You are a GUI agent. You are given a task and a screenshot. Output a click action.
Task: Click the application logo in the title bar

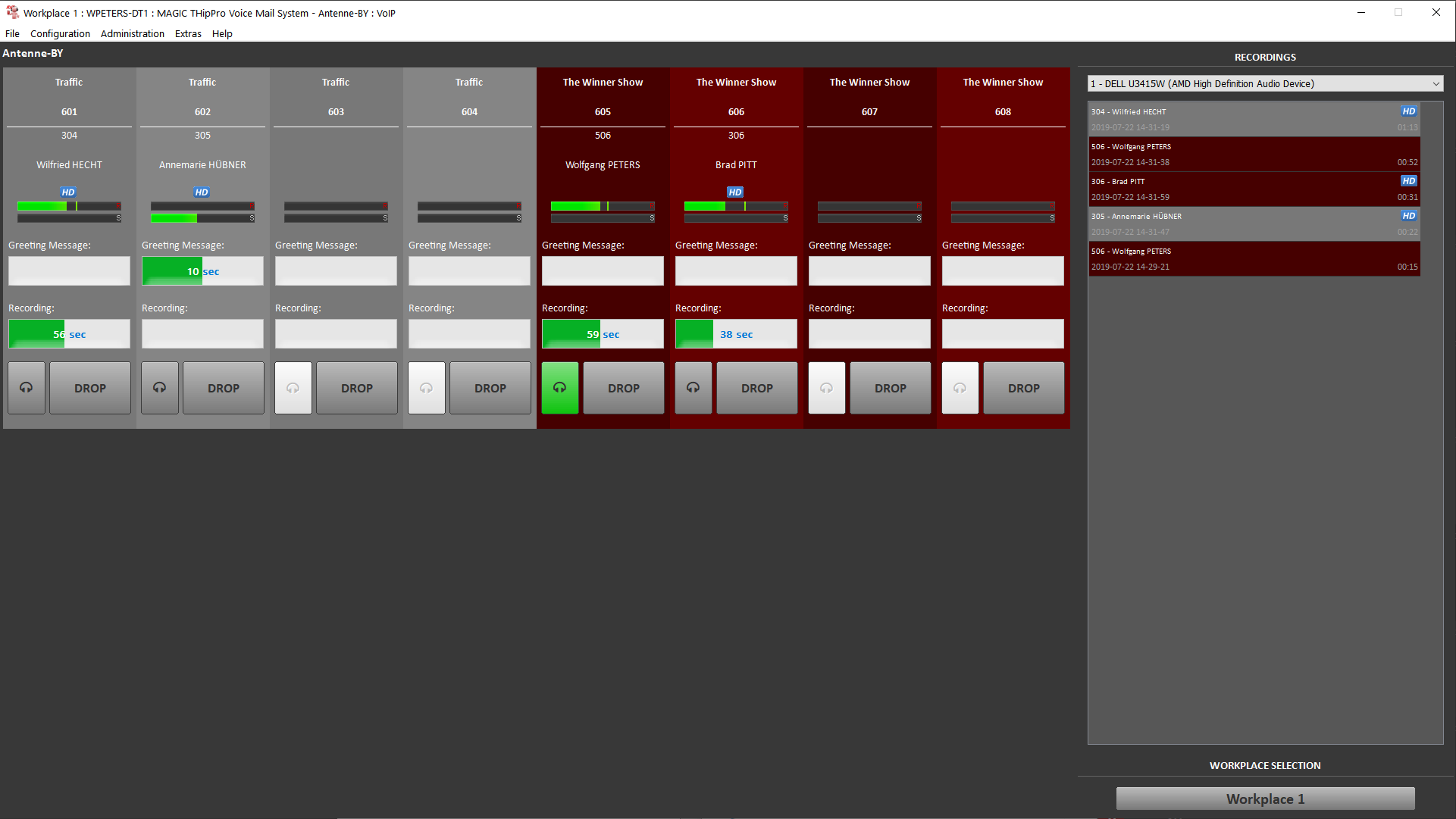pos(12,12)
